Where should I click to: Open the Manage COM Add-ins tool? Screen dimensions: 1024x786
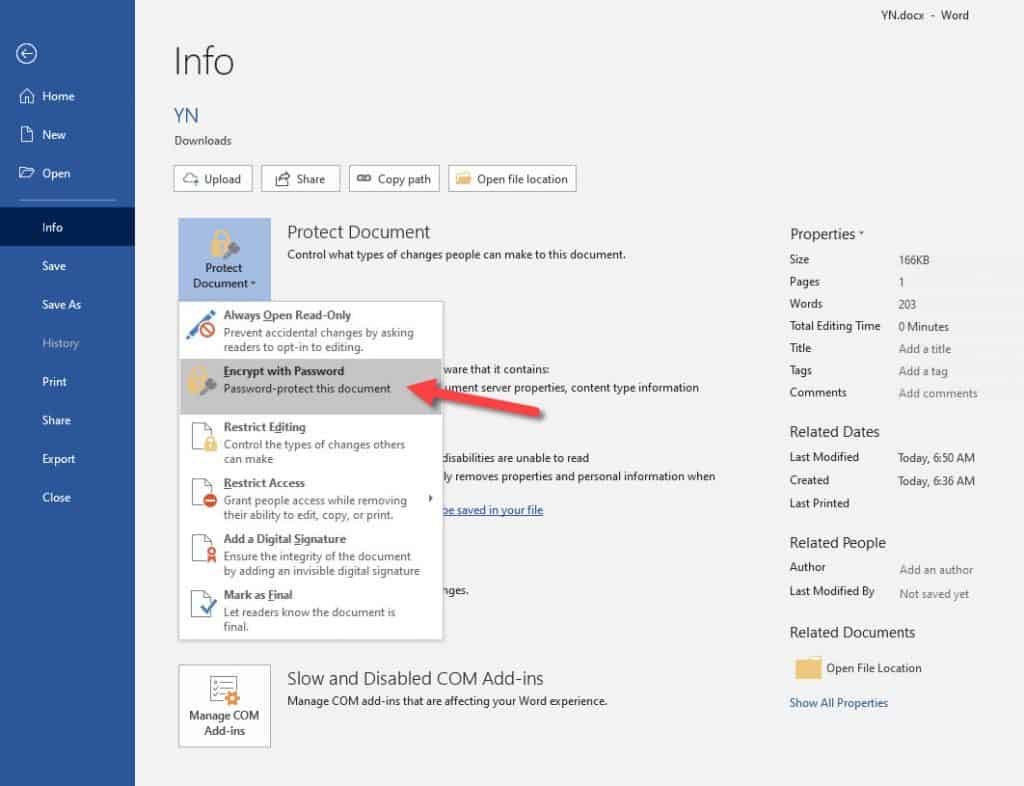click(224, 705)
